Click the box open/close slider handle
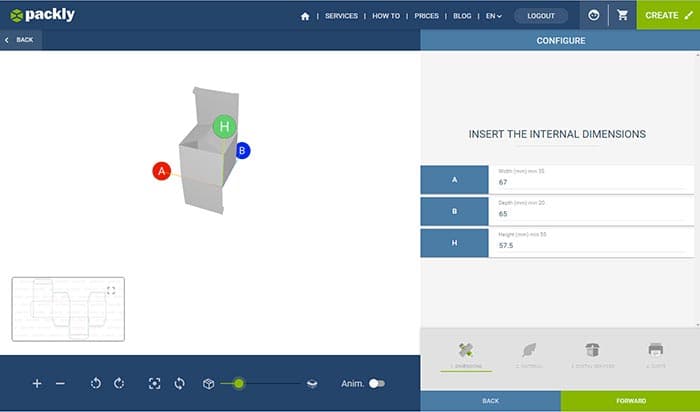This screenshot has height=412, width=700. (239, 383)
